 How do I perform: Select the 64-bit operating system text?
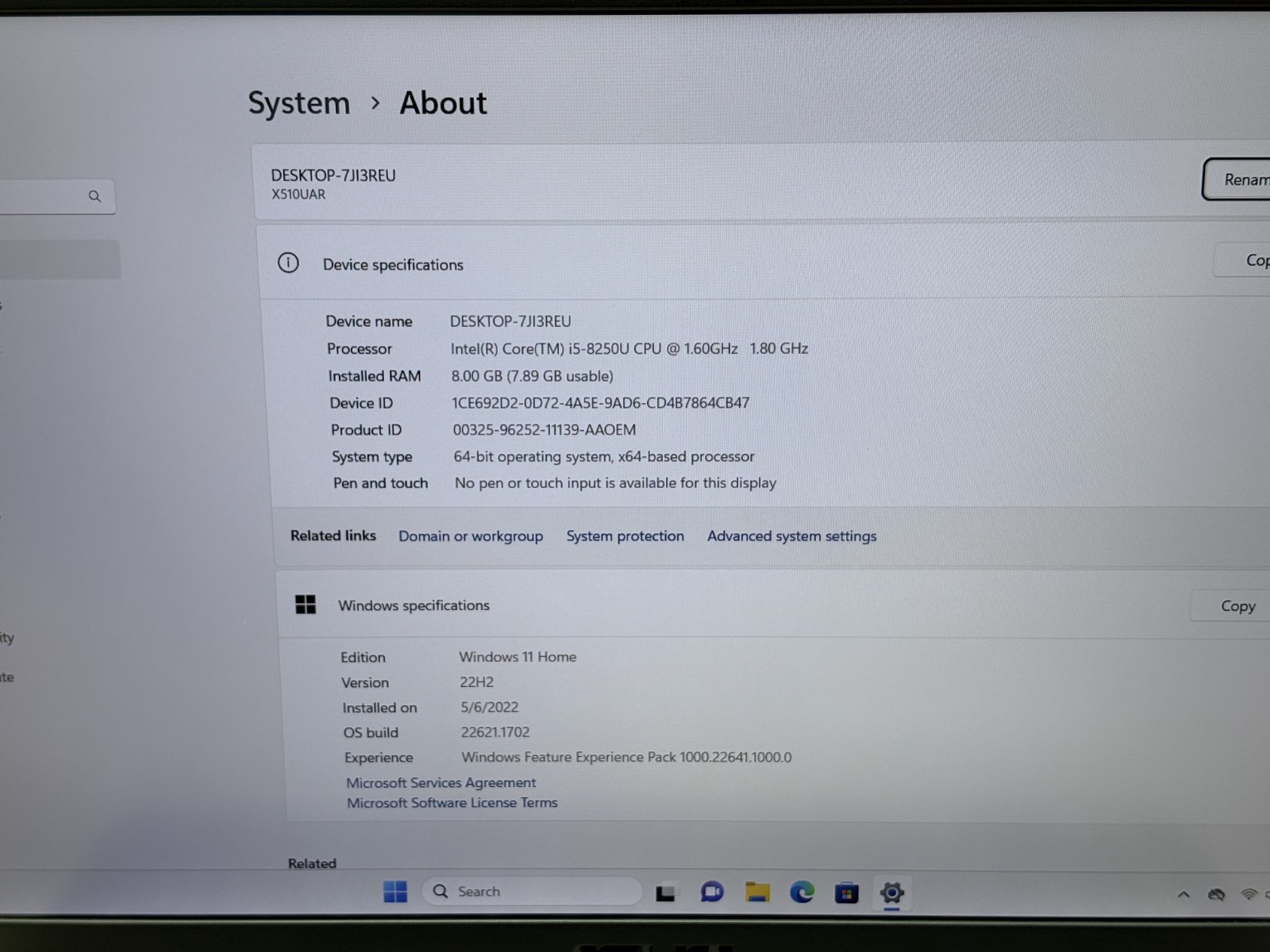pyautogui.click(x=604, y=457)
